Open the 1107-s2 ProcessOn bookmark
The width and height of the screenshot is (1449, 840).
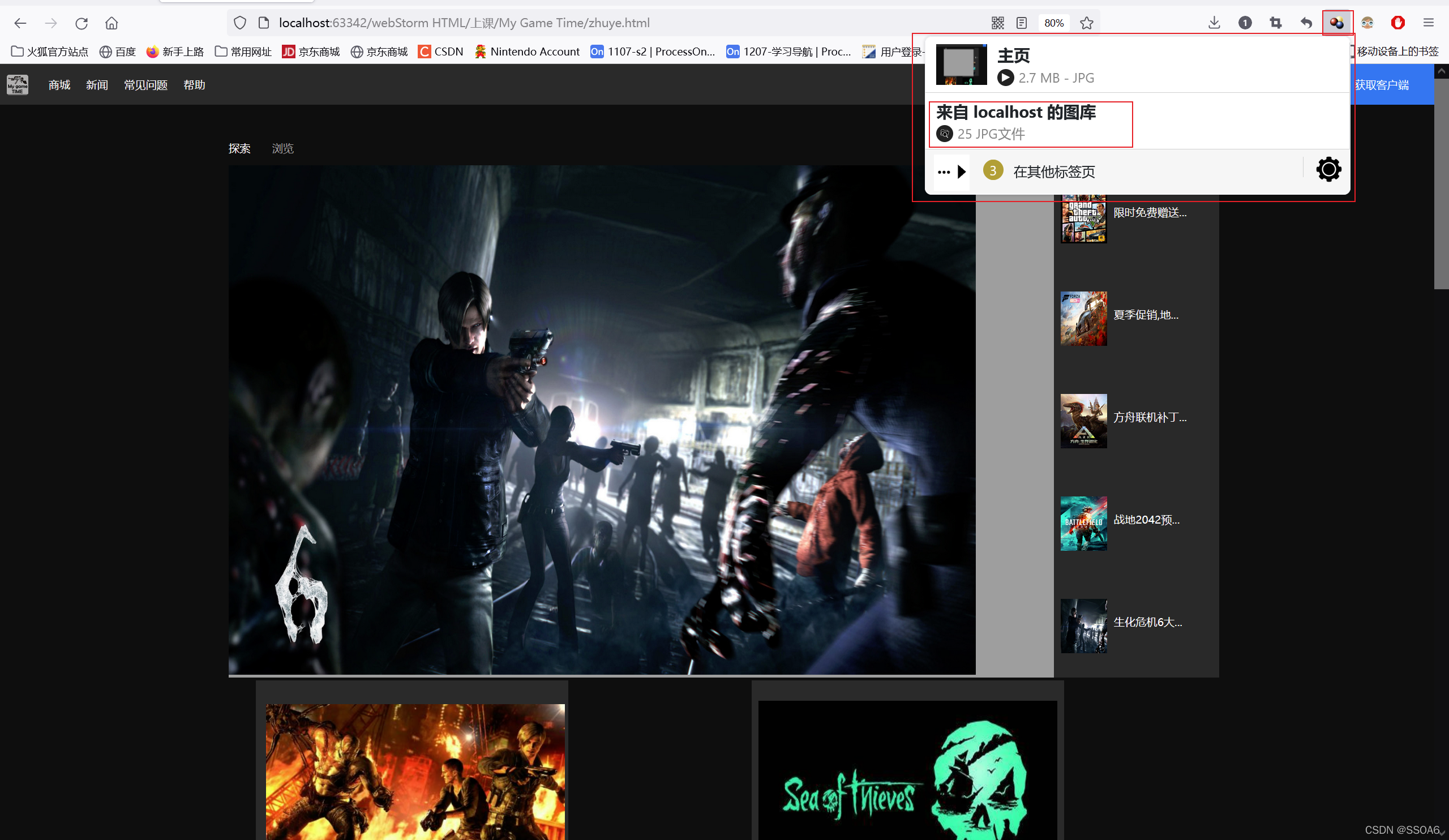point(653,52)
